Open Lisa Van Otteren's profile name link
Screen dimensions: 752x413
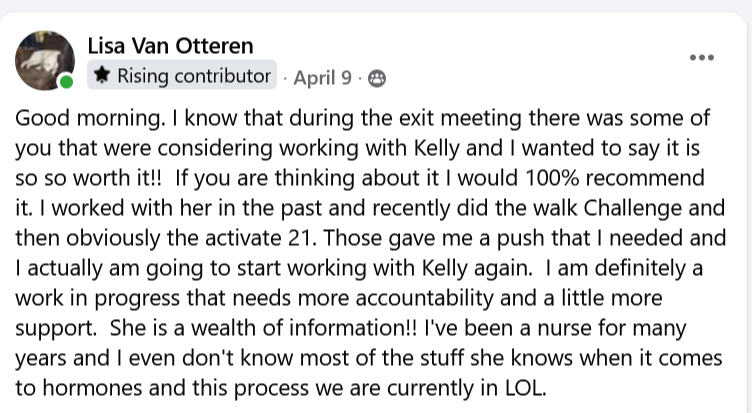[171, 45]
